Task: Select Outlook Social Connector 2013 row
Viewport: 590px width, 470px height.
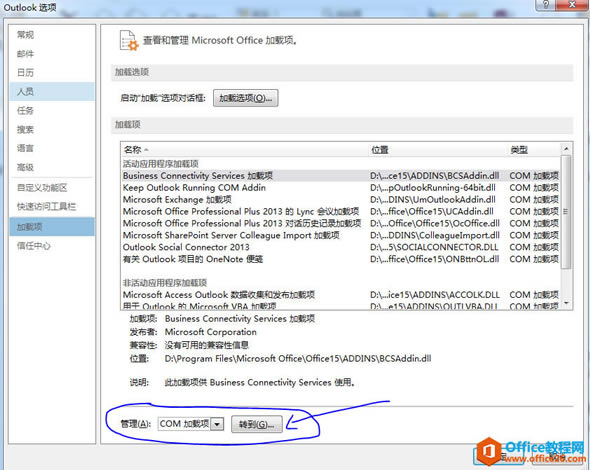Action: pyautogui.click(x=341, y=247)
